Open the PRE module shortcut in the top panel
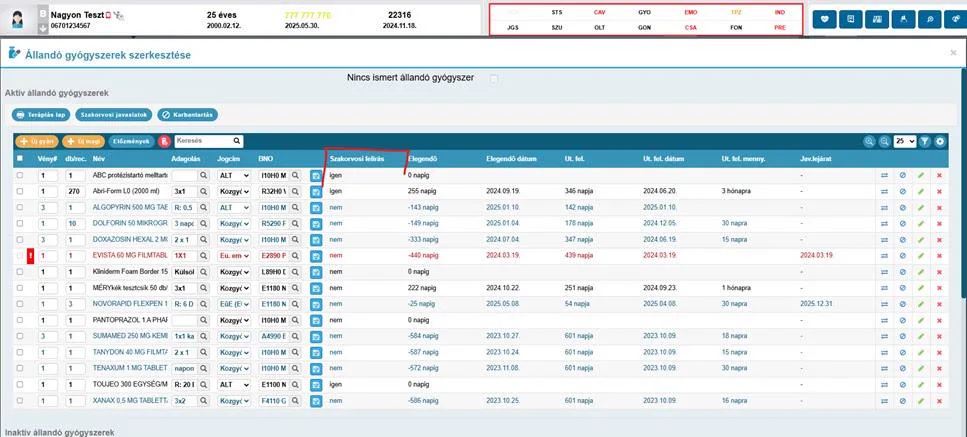The image size is (967, 437). pos(780,28)
